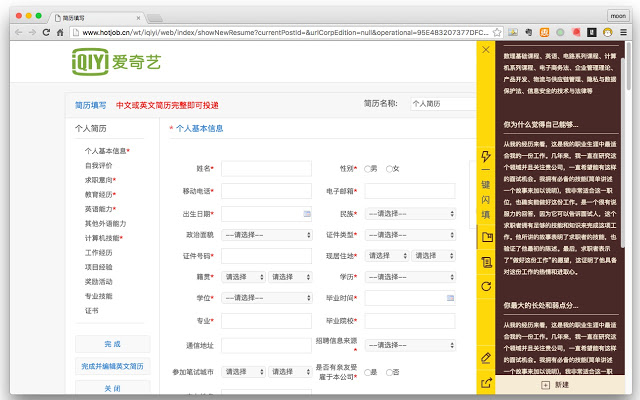The width and height of the screenshot is (640, 400).
Task: Open calendar picker for 毕业时间
Action: coord(450,298)
